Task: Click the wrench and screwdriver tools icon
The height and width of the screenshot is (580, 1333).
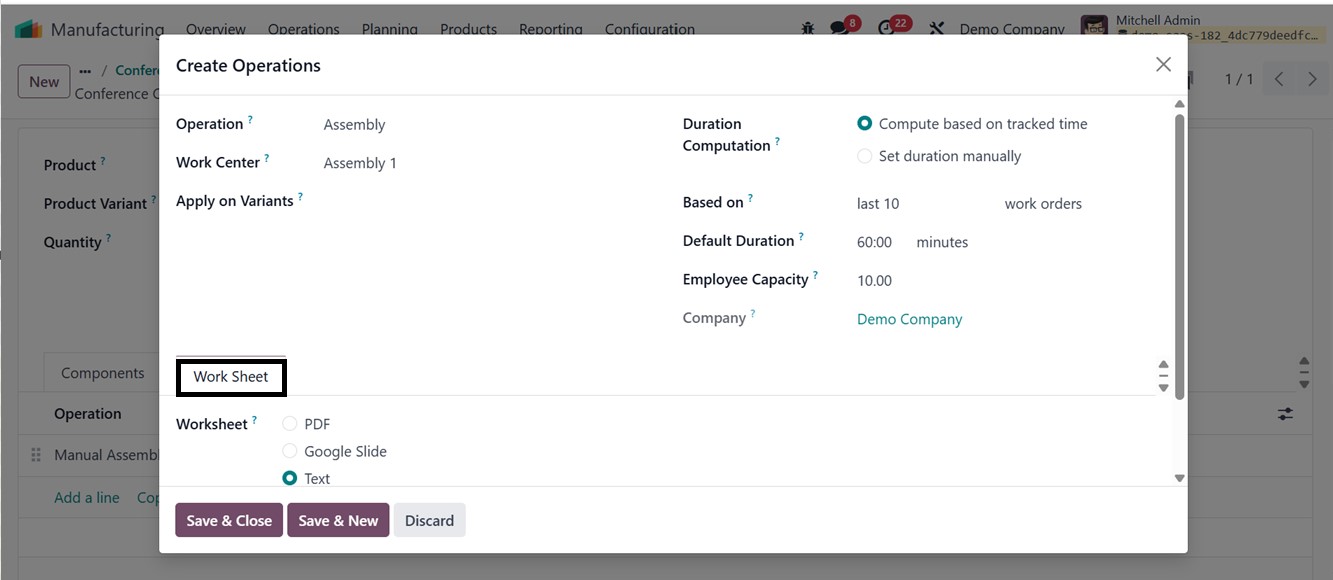Action: (936, 29)
